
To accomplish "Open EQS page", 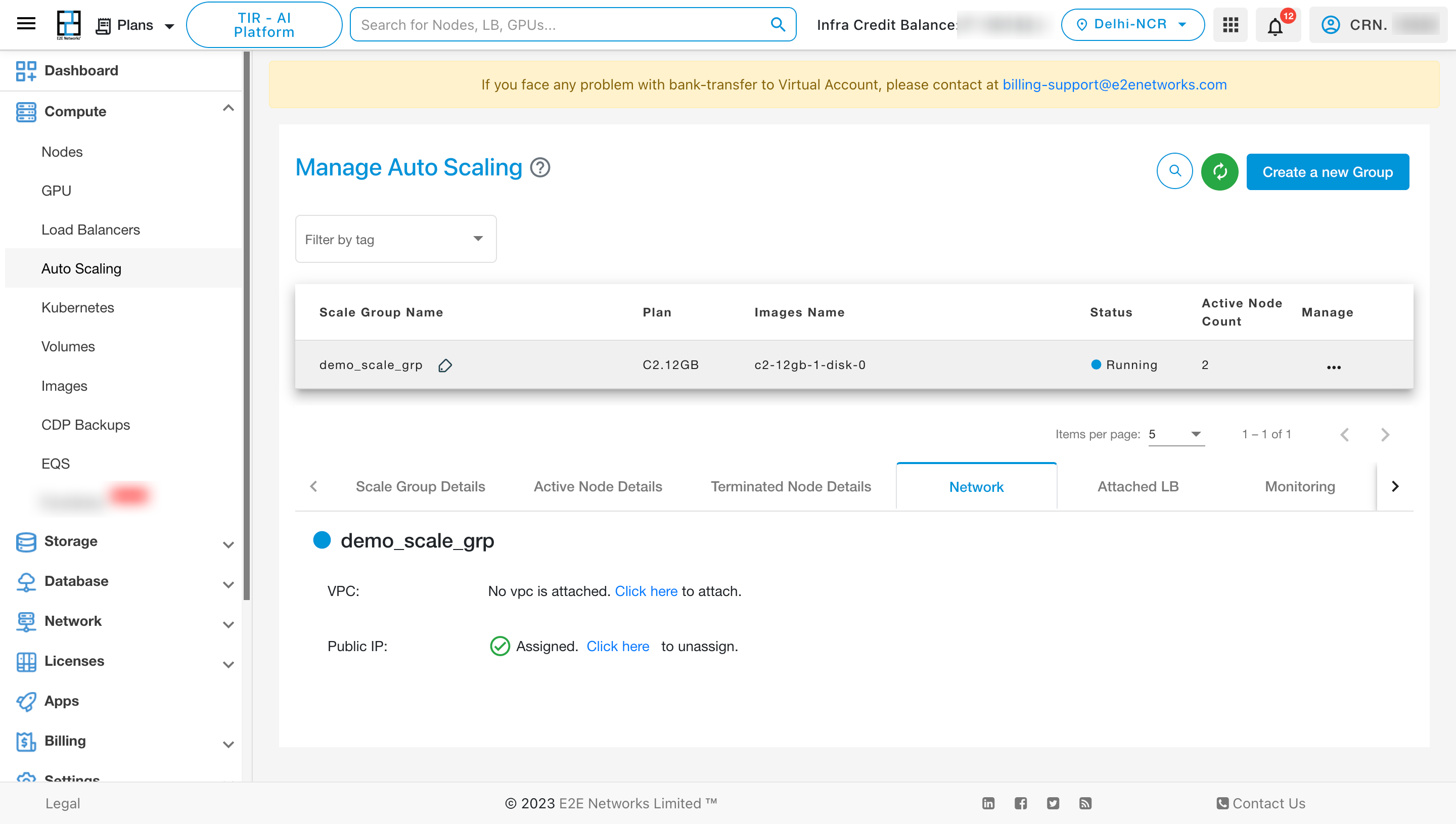I will point(56,464).
